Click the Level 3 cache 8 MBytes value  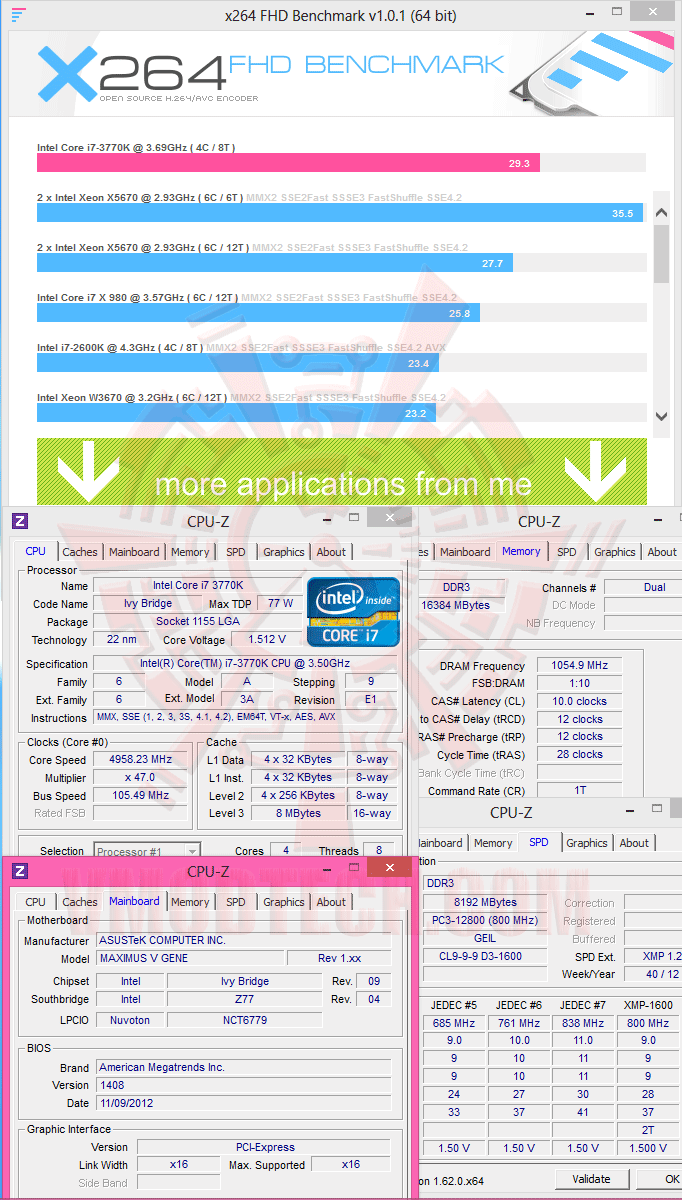click(x=299, y=813)
